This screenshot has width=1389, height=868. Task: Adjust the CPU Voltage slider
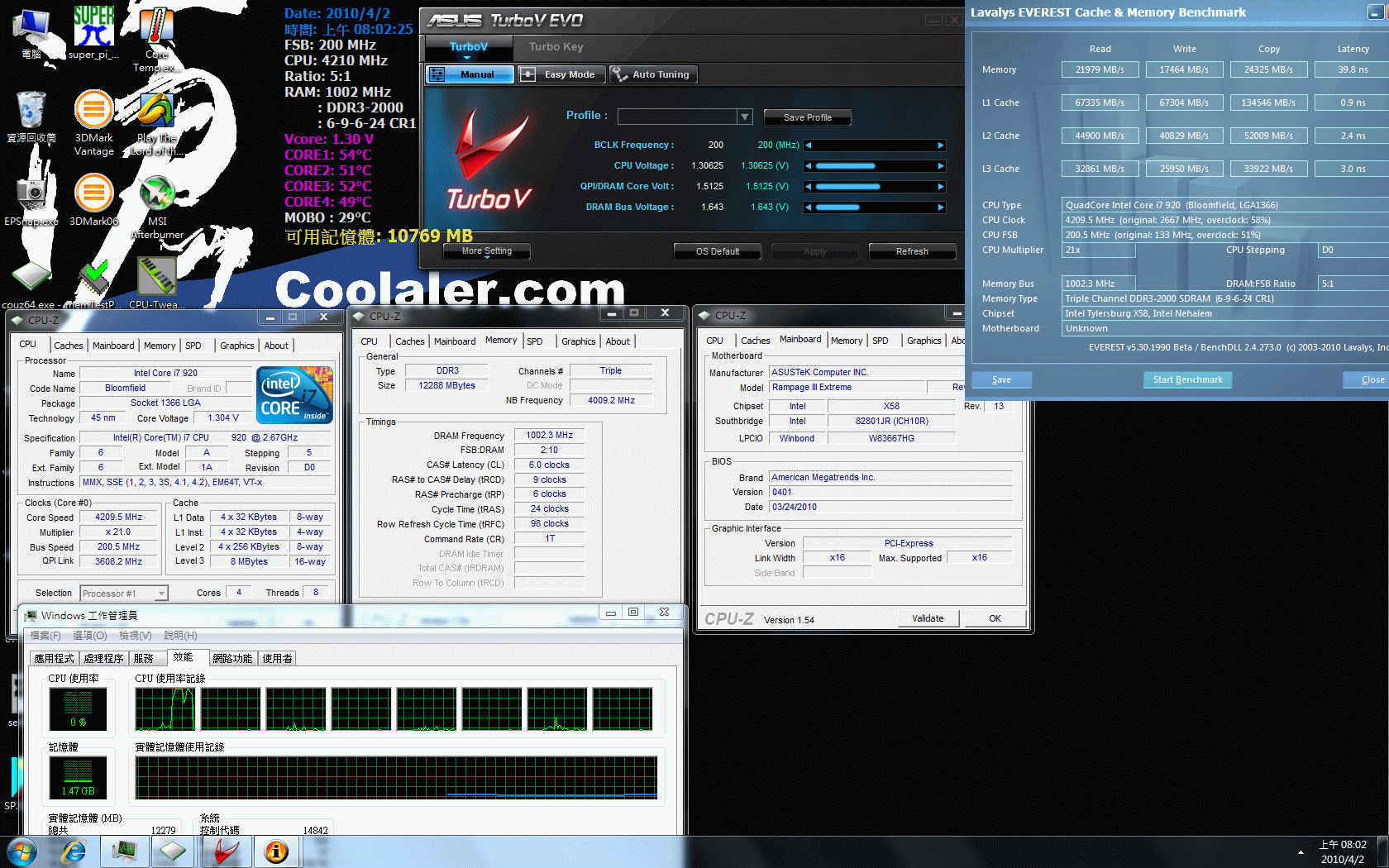pos(874,166)
